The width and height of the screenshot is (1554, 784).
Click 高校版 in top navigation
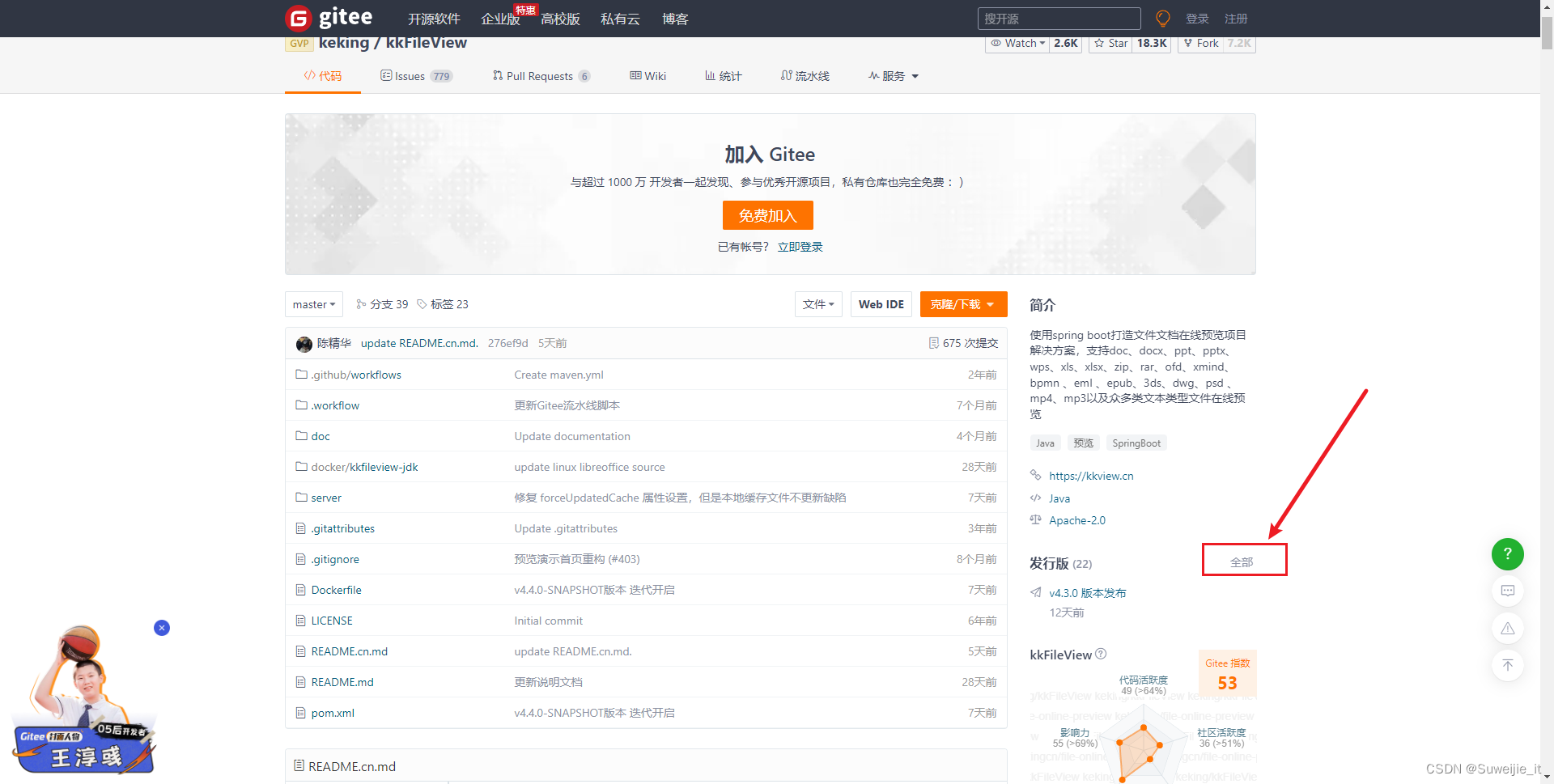(x=560, y=19)
